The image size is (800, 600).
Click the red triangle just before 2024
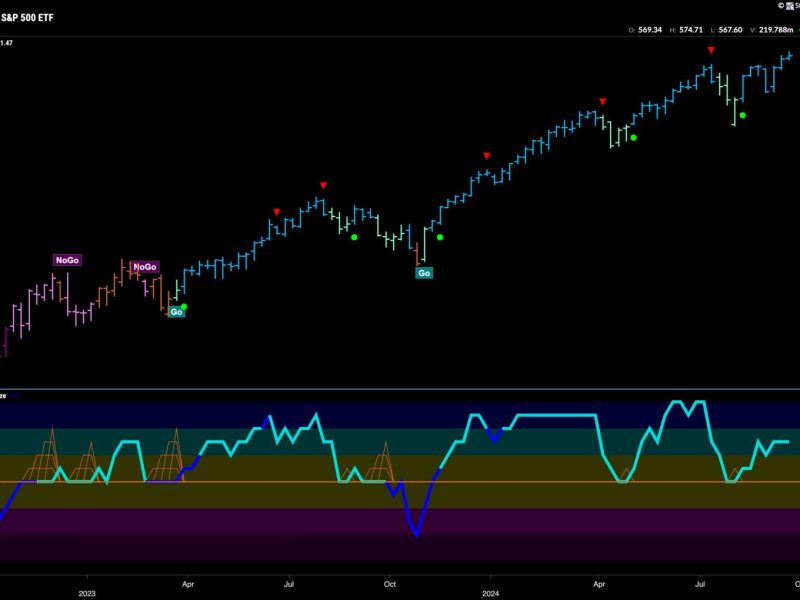(487, 156)
